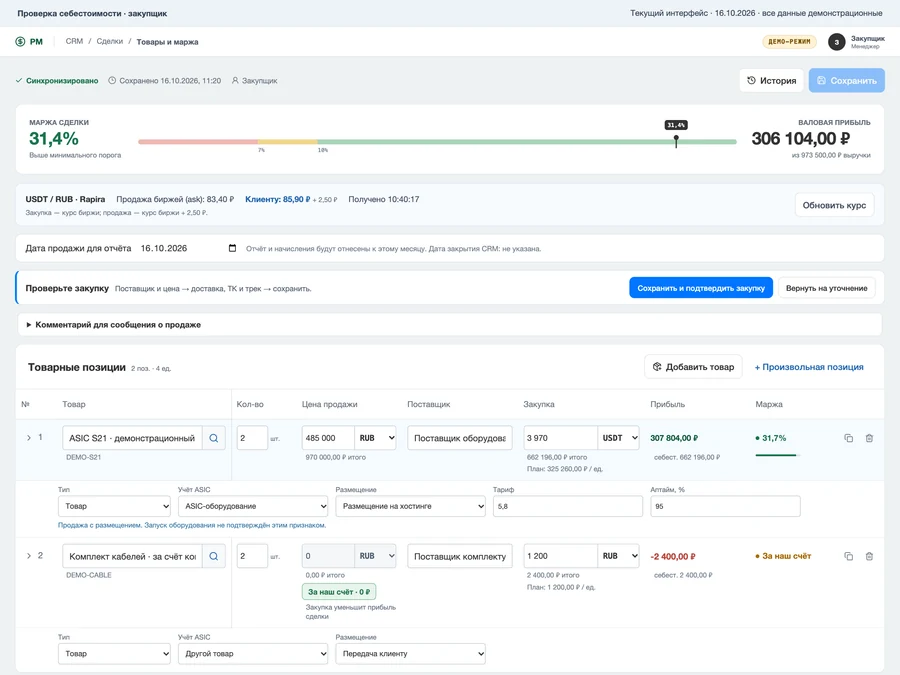Open sale price currency dropdown for ASIC S21

(x=375, y=438)
